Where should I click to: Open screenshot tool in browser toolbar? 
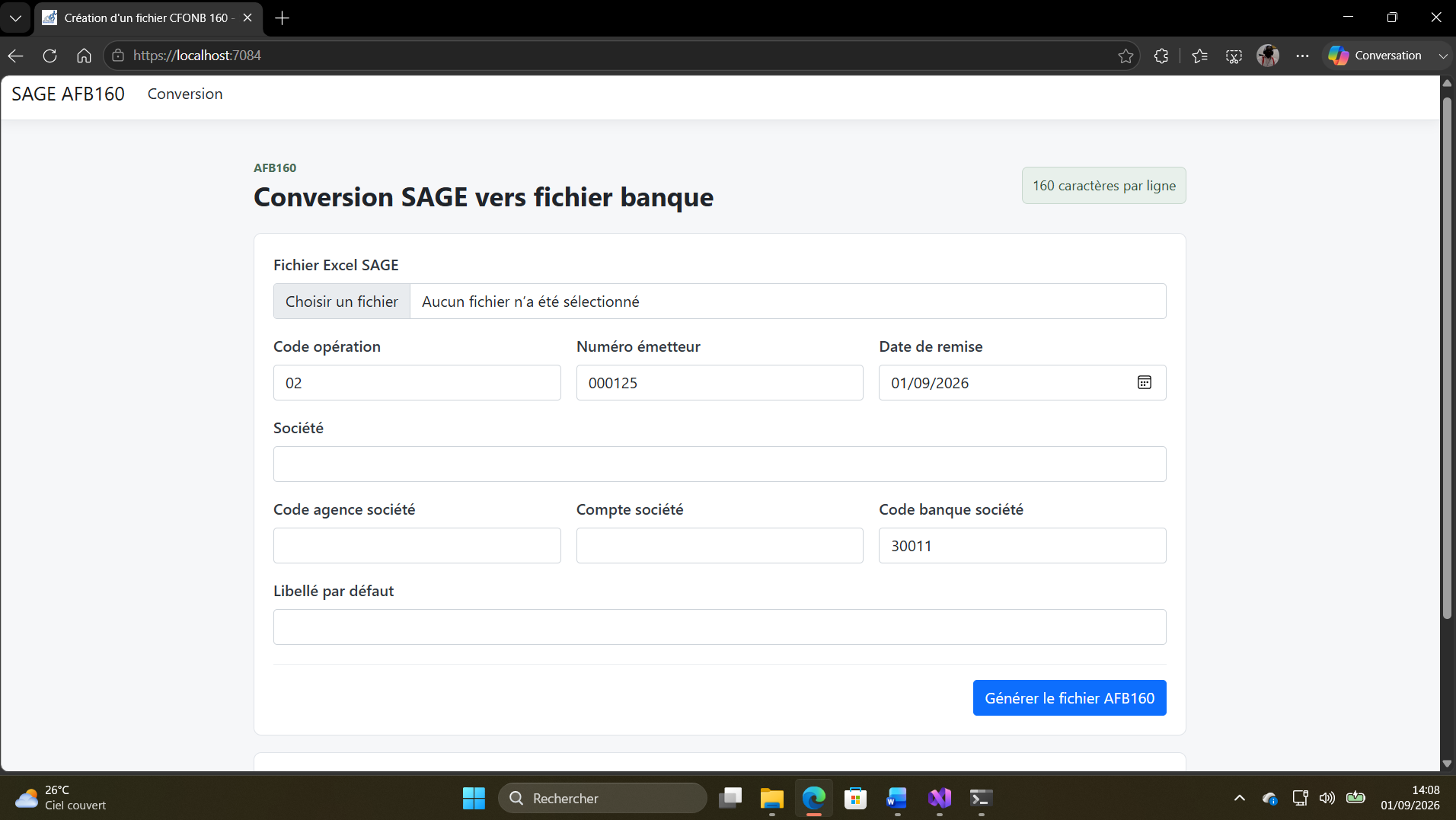coord(1234,56)
